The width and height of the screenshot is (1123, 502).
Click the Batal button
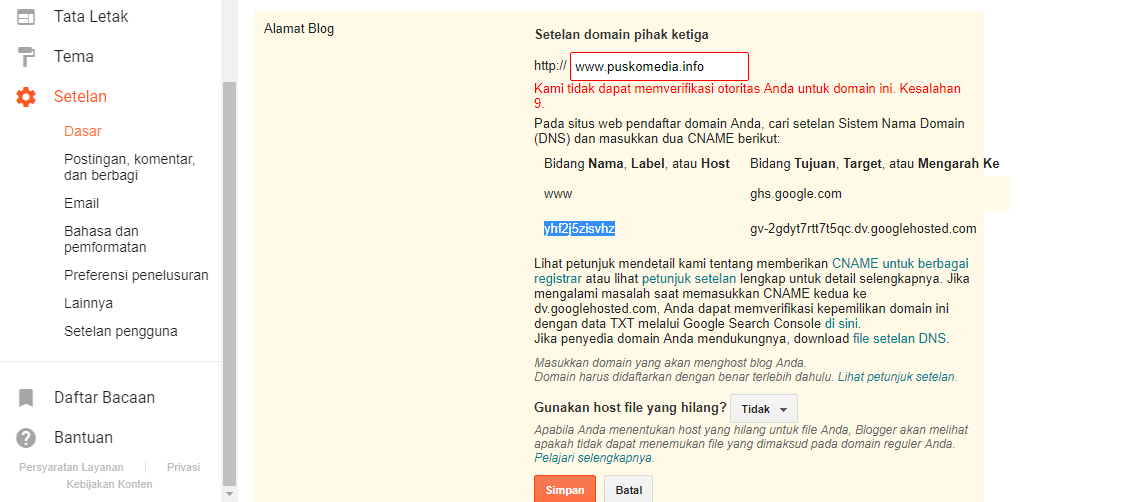pyautogui.click(x=628, y=491)
